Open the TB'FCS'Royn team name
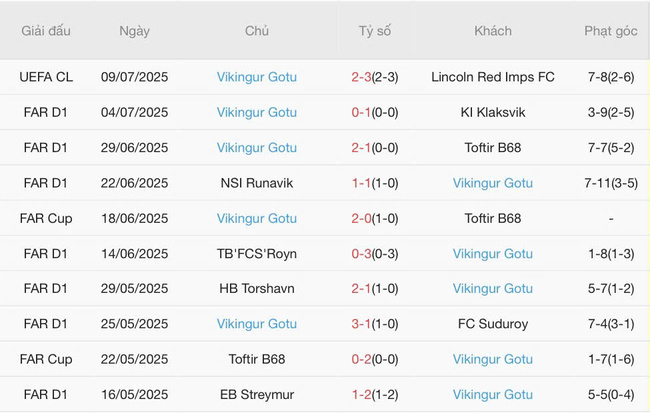Viewport: 650px width, 413px height. coord(257,254)
